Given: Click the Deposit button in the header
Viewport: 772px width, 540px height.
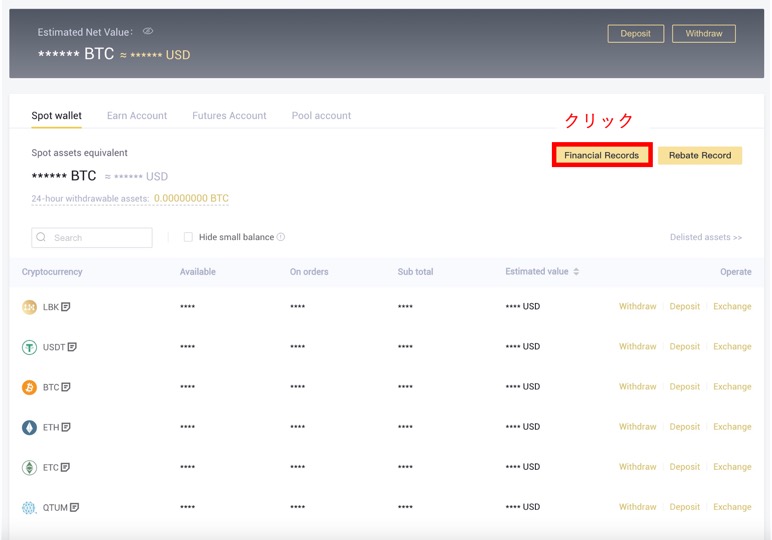Looking at the screenshot, I should [635, 33].
